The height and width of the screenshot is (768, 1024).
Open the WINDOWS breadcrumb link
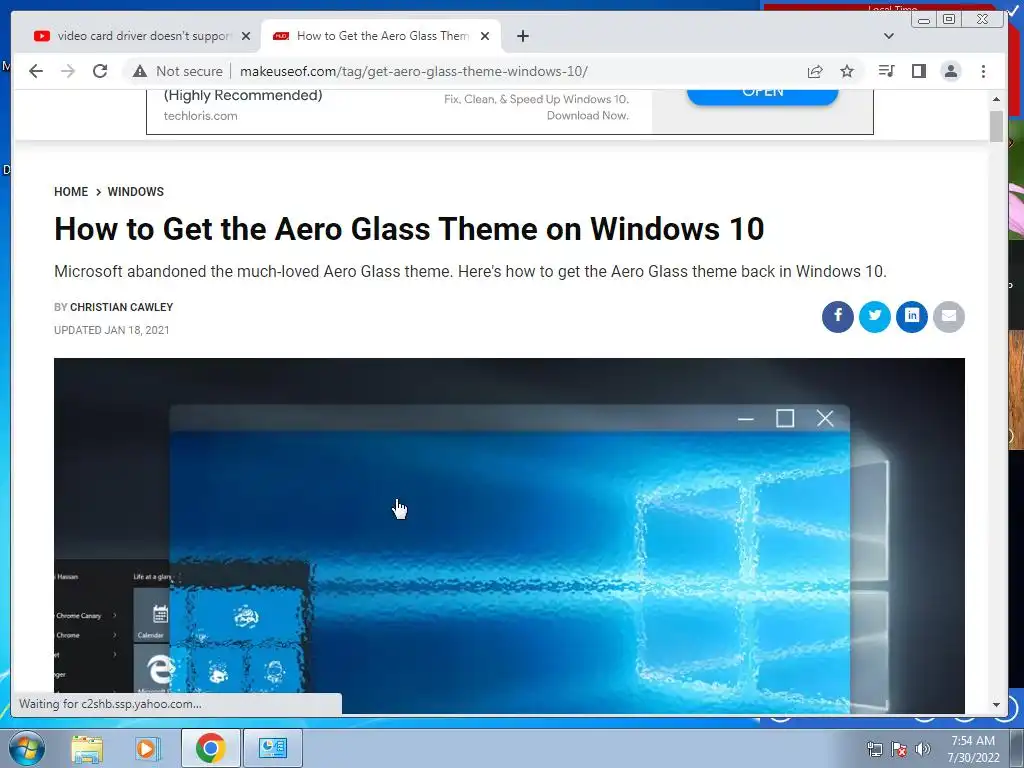pos(135,191)
